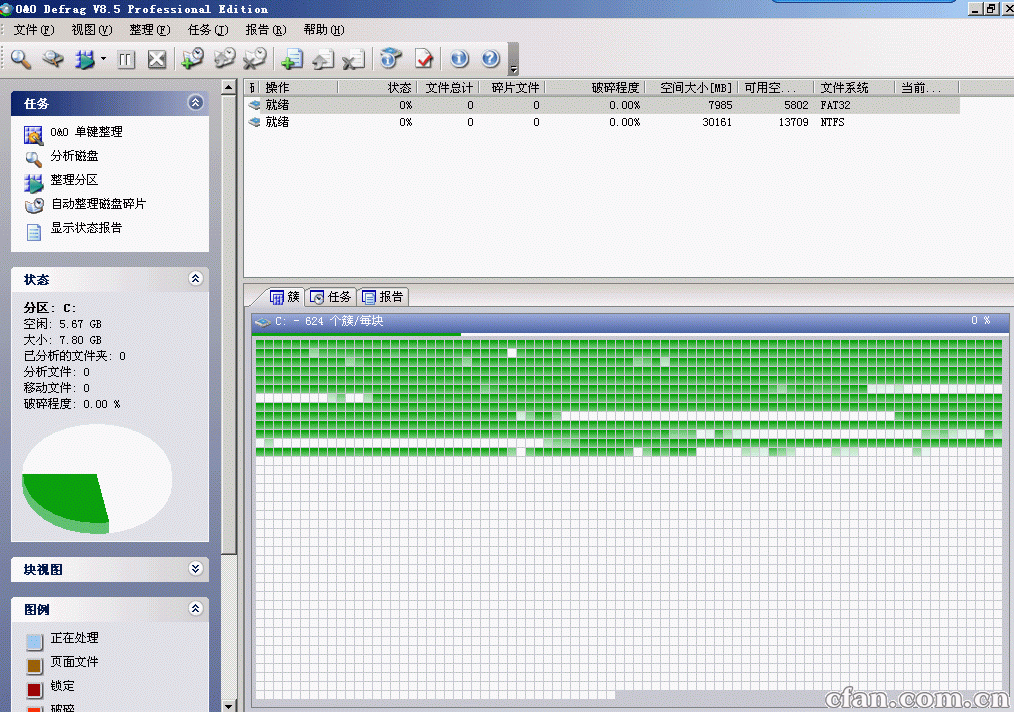Viewport: 1014px width, 712px height.
Task: Click the delete report document-X icon
Action: point(354,59)
